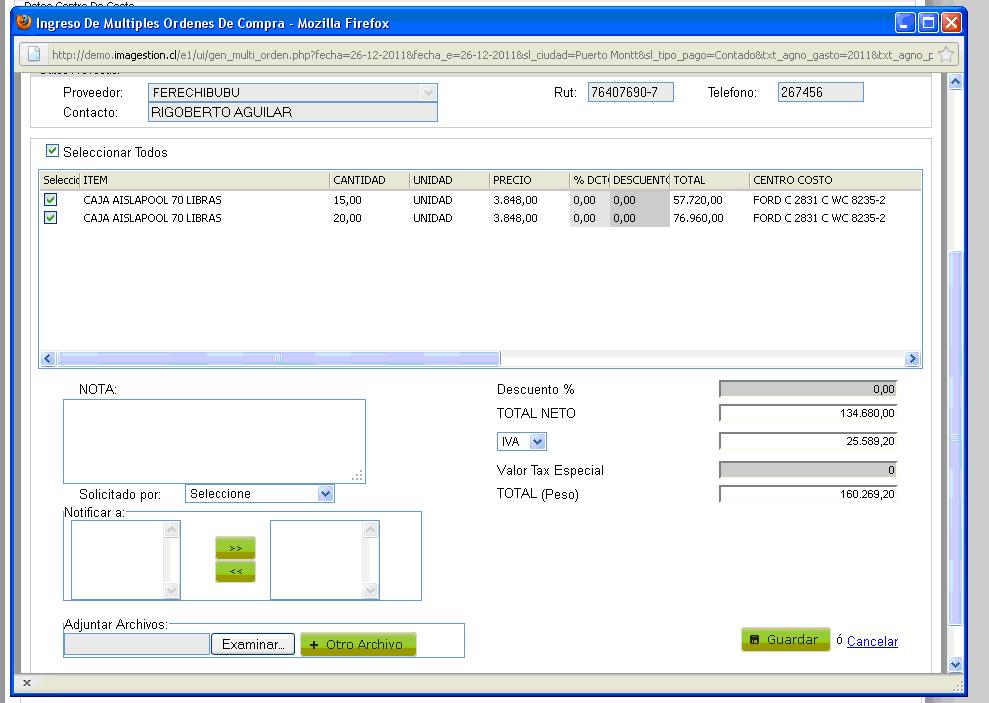Click the TOTAL (Peso) 160.269,20 field
Image resolution: width=989 pixels, height=703 pixels.
[808, 494]
